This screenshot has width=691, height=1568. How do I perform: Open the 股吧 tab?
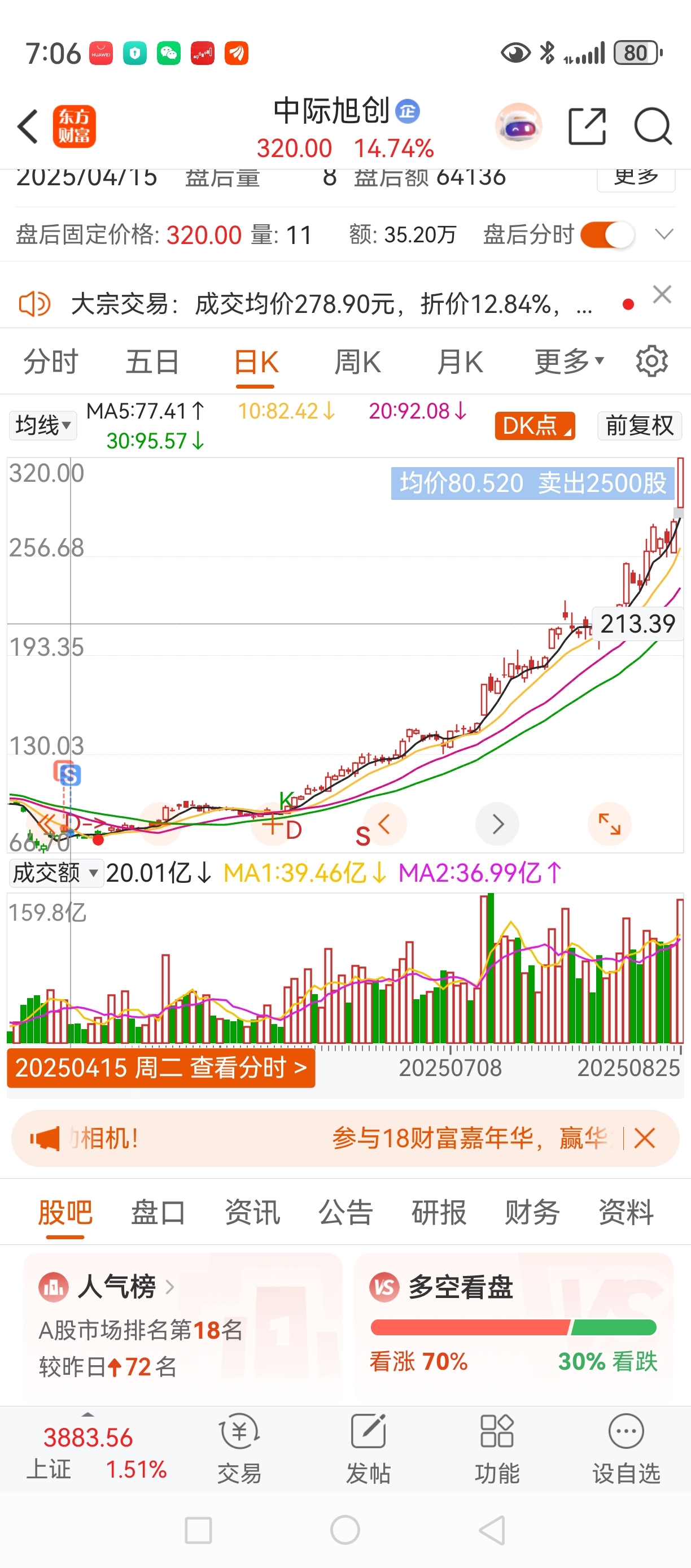click(65, 1212)
